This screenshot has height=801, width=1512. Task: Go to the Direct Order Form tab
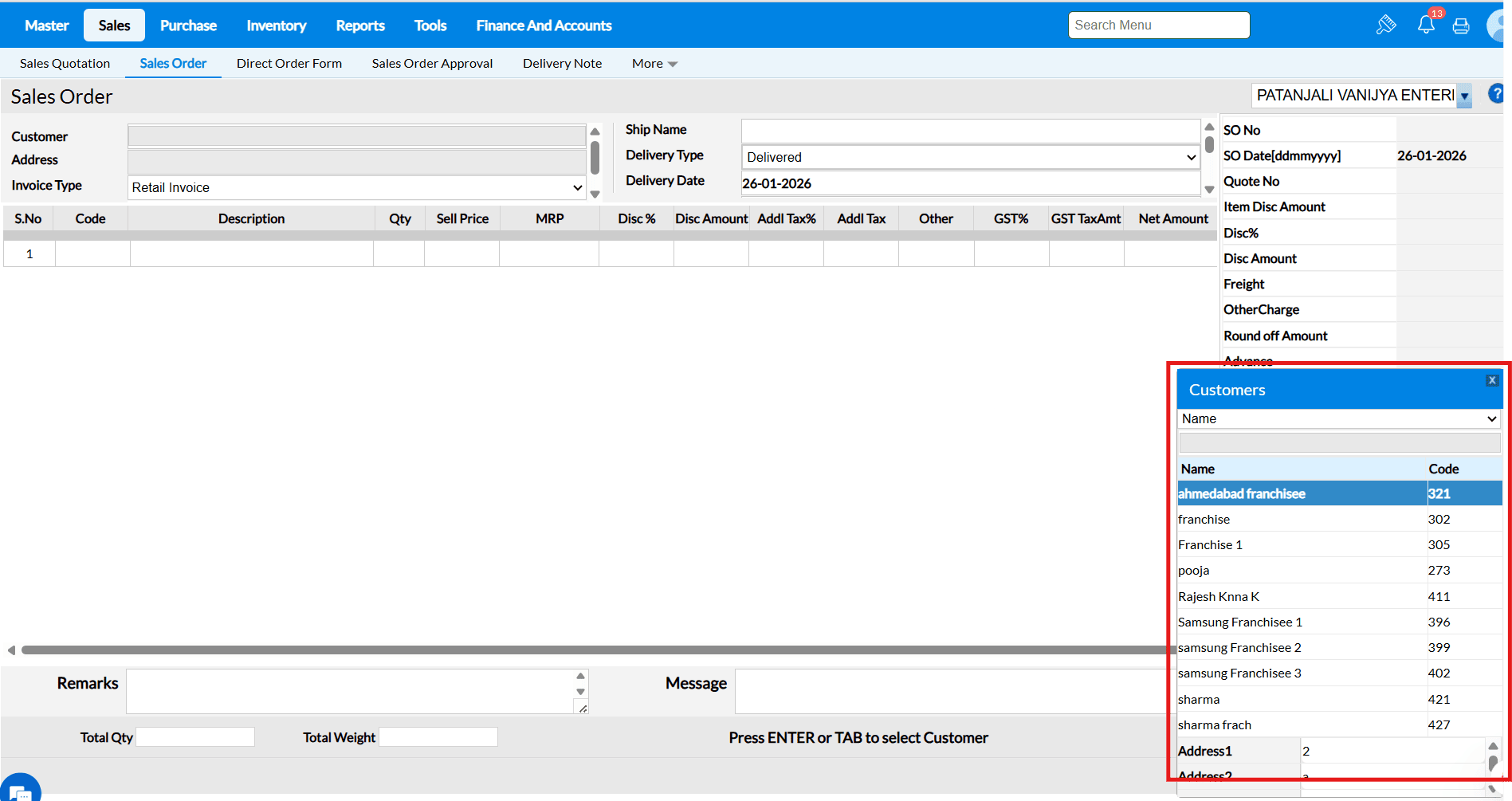click(289, 64)
